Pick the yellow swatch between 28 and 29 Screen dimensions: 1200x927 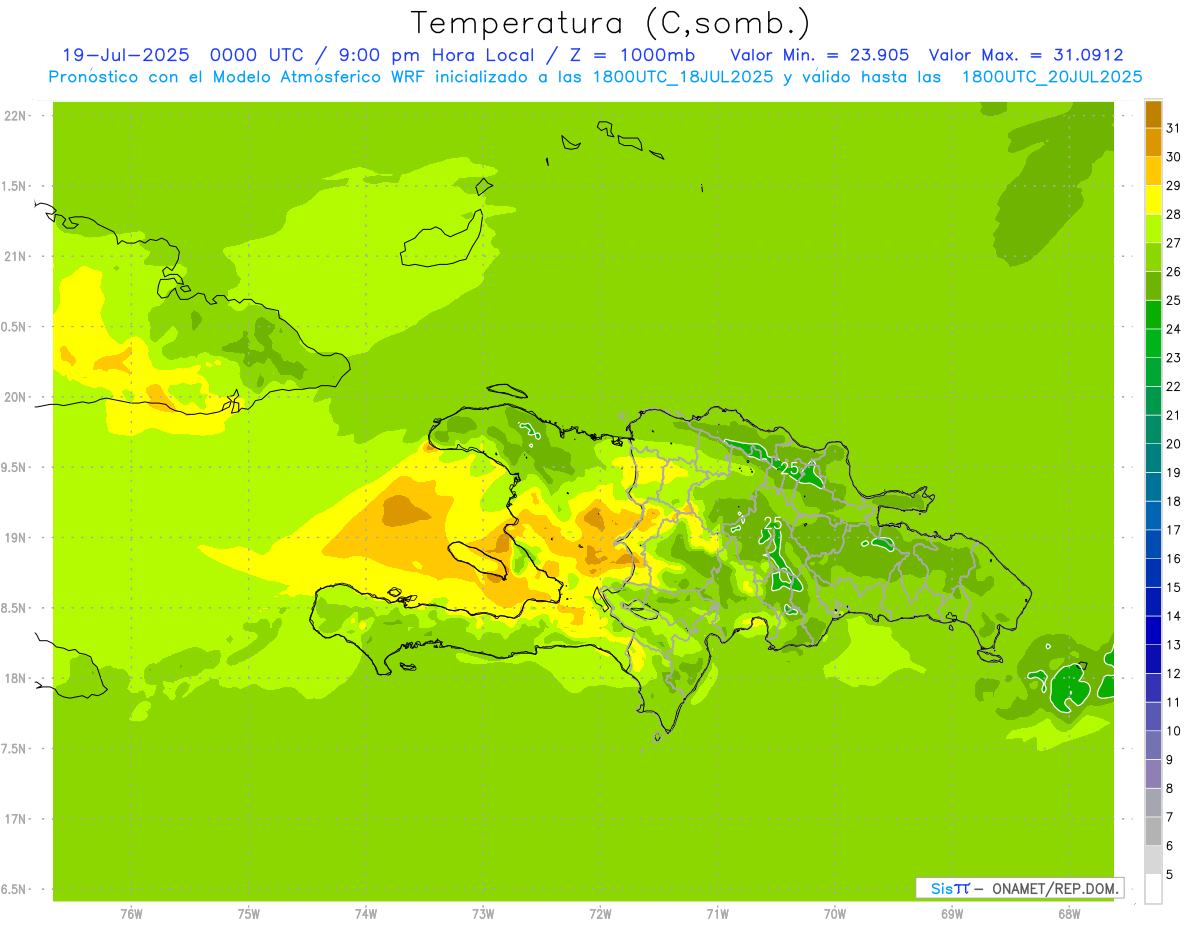point(1153,200)
